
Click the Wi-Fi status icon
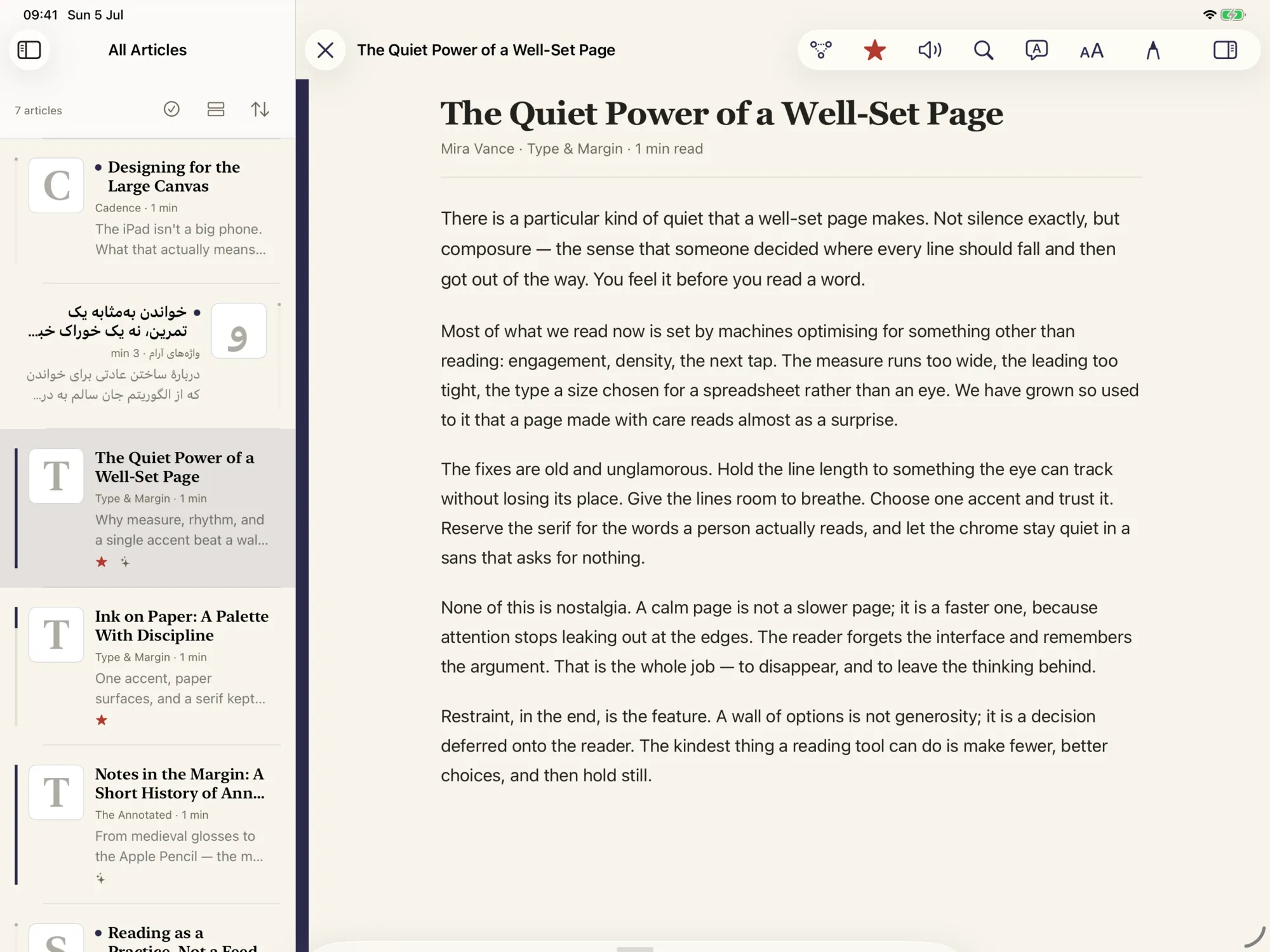click(x=1209, y=15)
